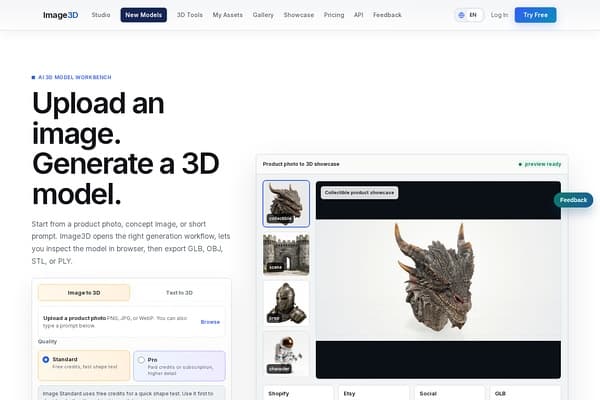Select the astronaut character thumbnail
The height and width of the screenshot is (400, 600).
(x=286, y=354)
